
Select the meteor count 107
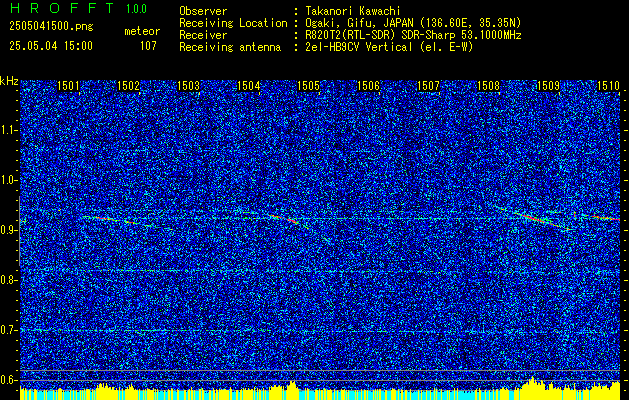coord(148,46)
